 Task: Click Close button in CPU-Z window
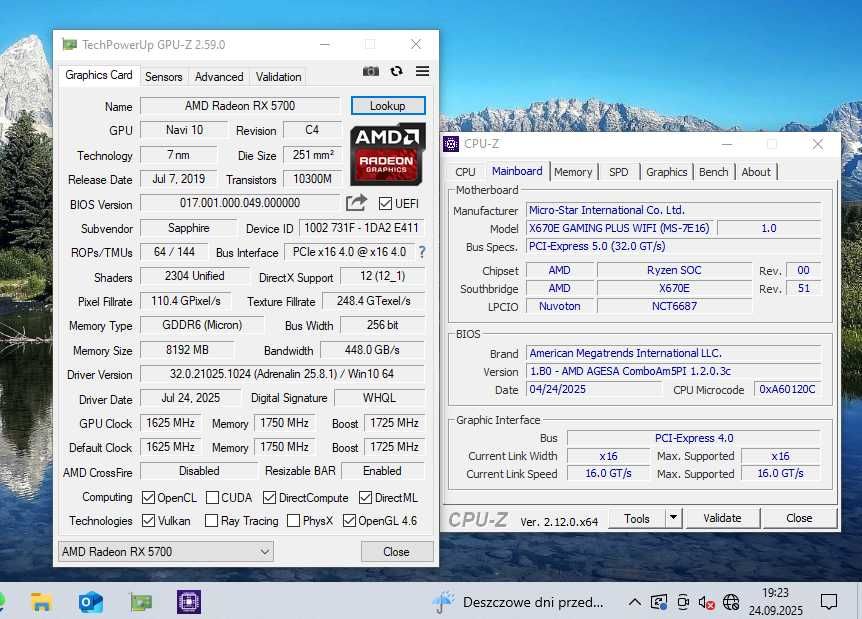click(799, 518)
